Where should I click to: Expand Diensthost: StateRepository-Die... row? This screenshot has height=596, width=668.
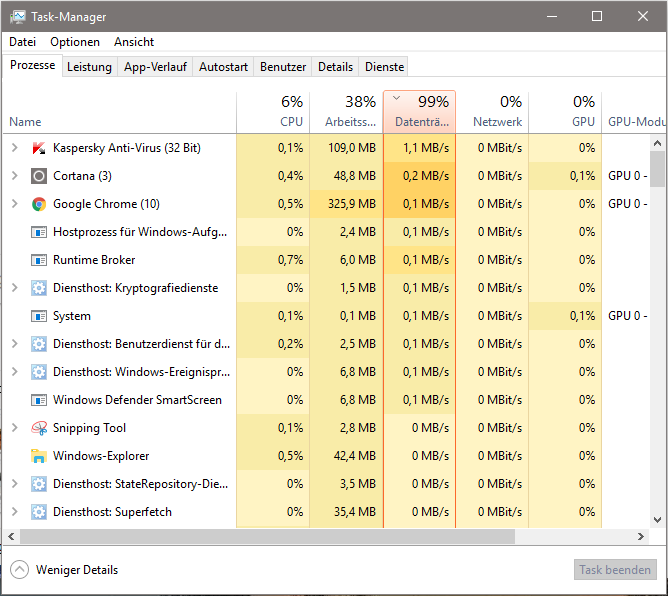14,484
